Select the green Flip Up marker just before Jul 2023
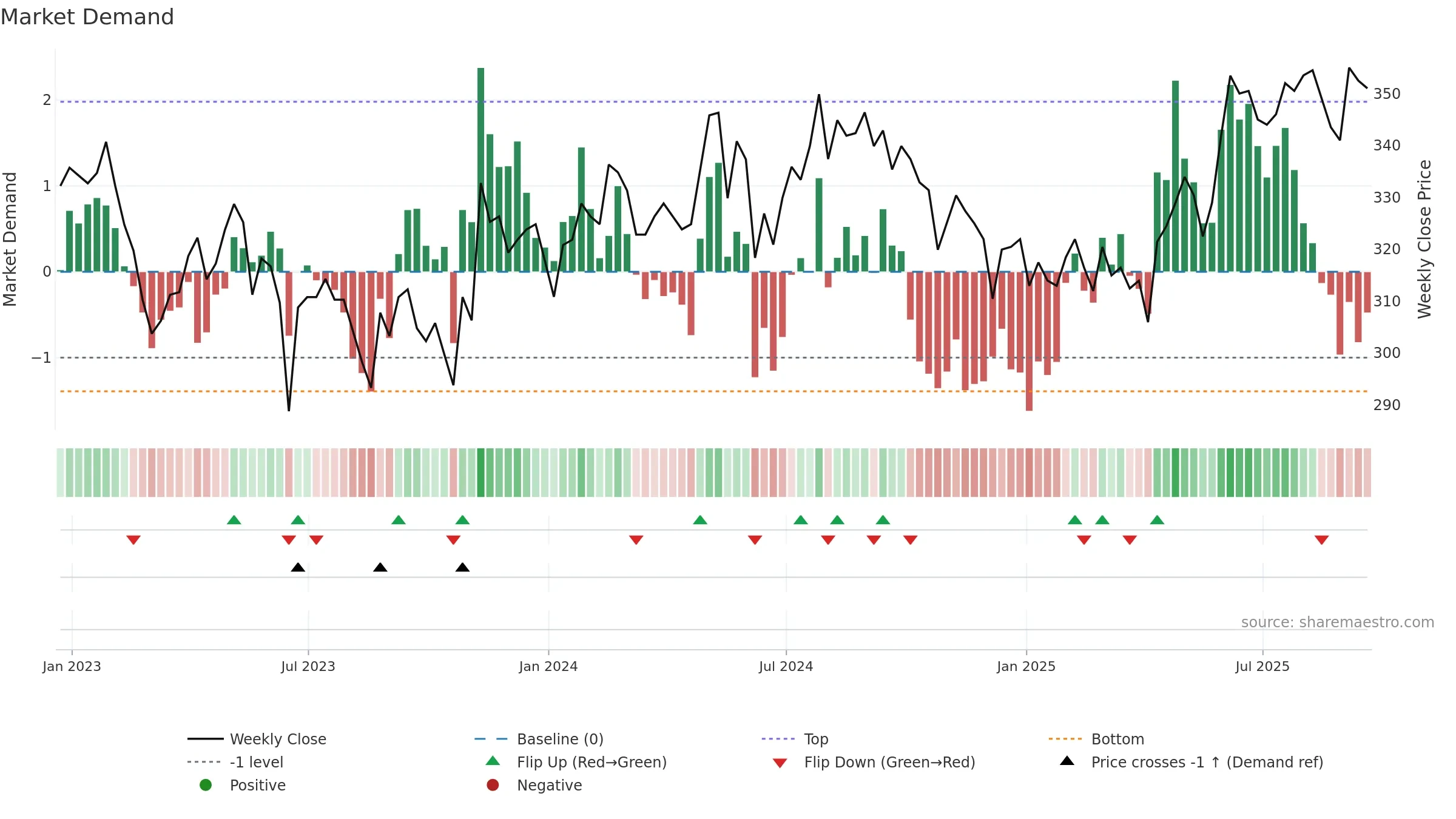Viewport: 1456px width, 819px height. click(298, 520)
